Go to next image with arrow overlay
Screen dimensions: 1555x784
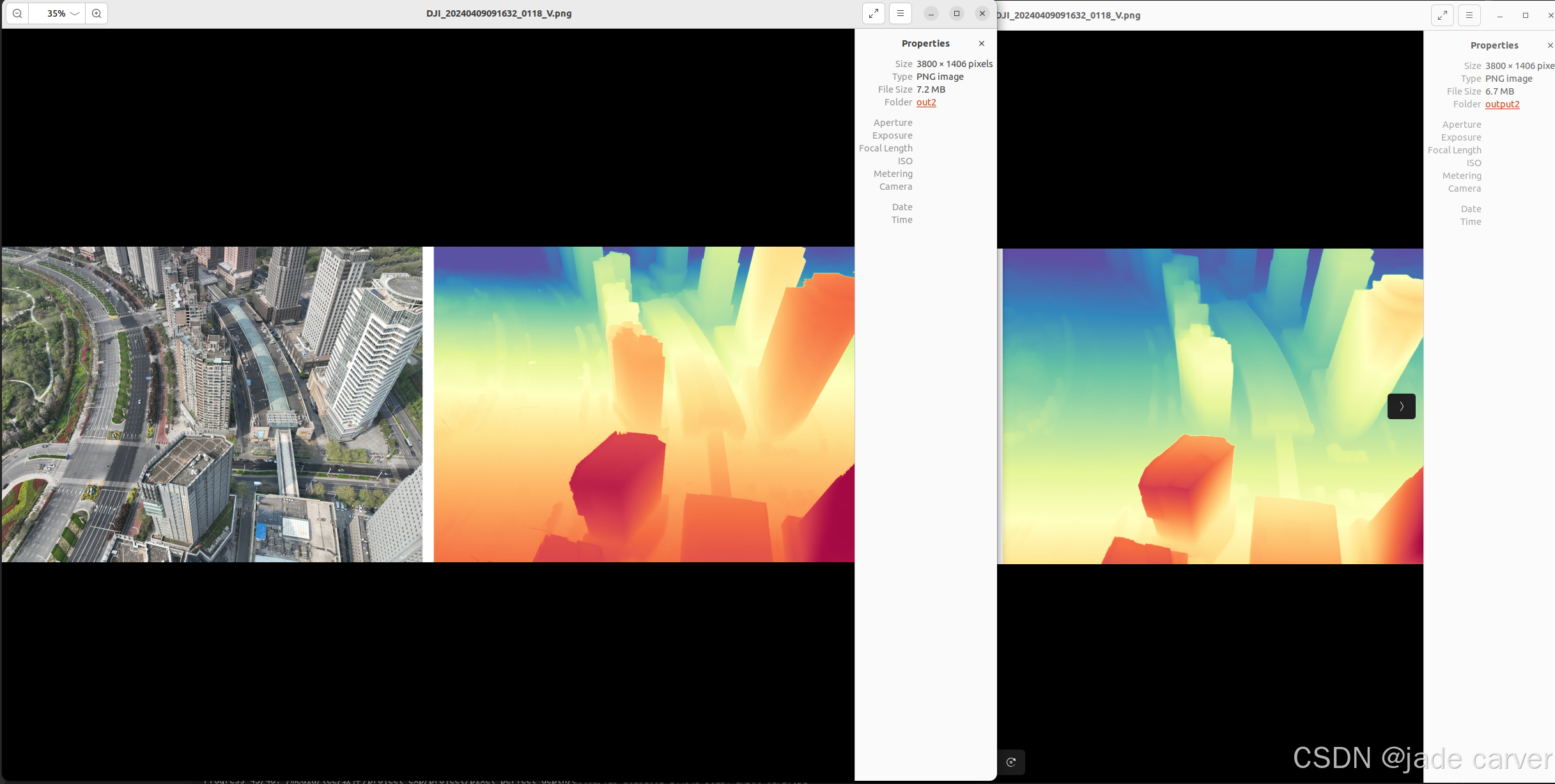pyautogui.click(x=1401, y=406)
